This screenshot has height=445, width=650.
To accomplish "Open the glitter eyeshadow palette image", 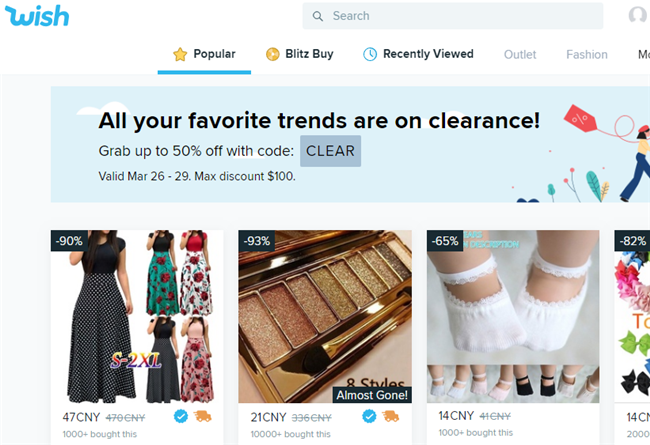I will [324, 316].
